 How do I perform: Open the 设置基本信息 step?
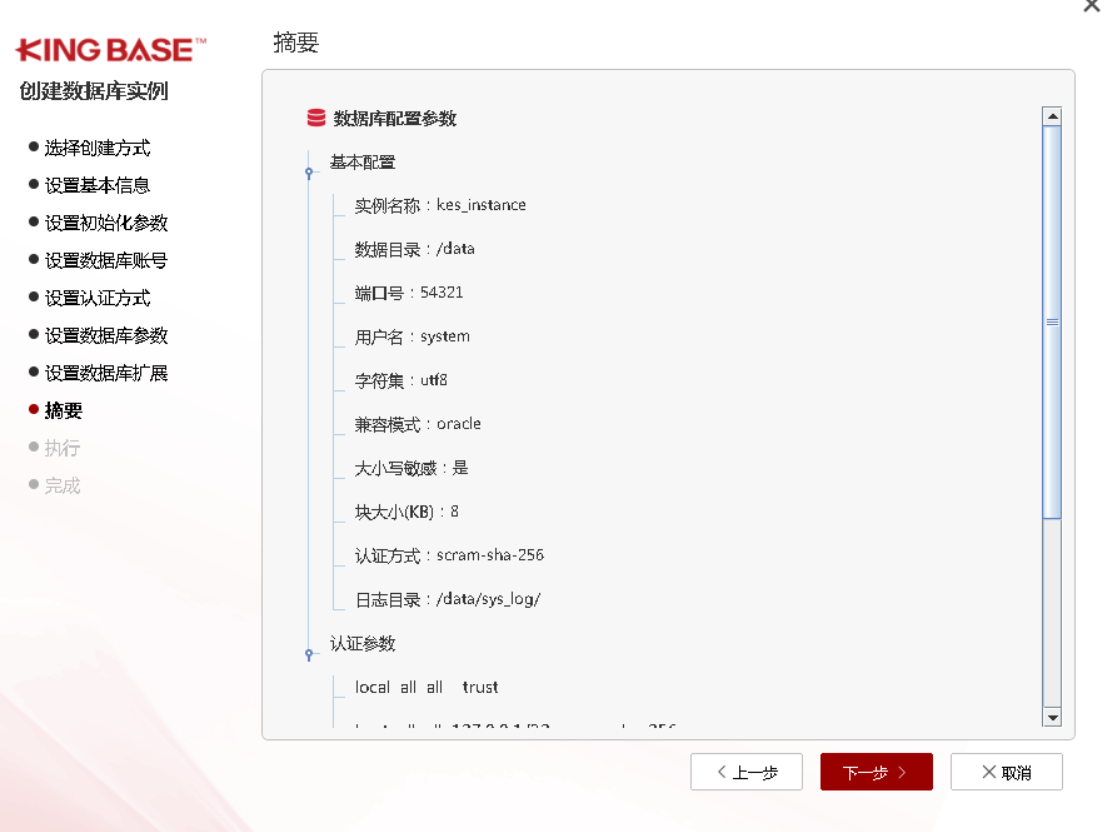97,185
